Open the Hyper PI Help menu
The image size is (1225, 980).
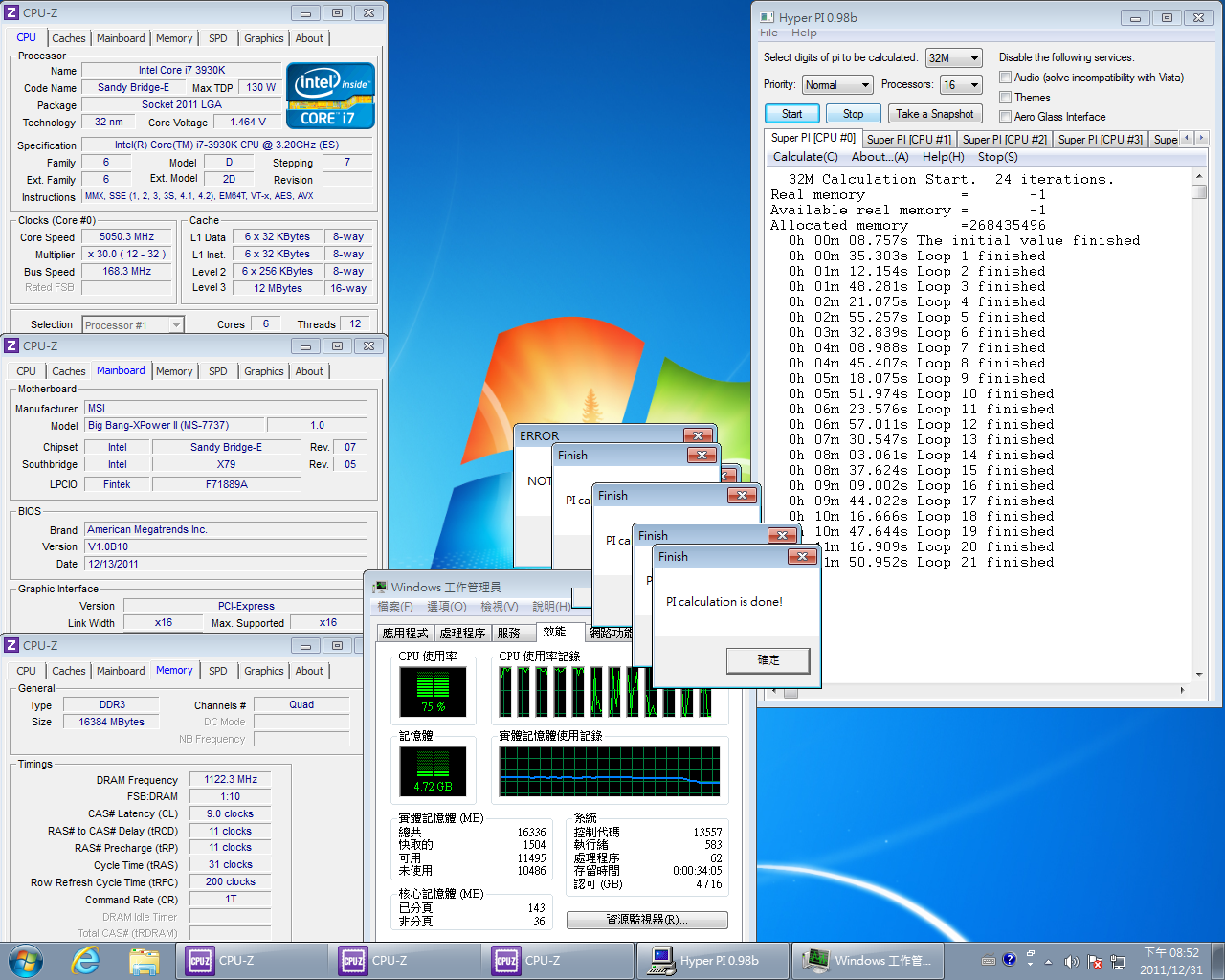tap(804, 33)
